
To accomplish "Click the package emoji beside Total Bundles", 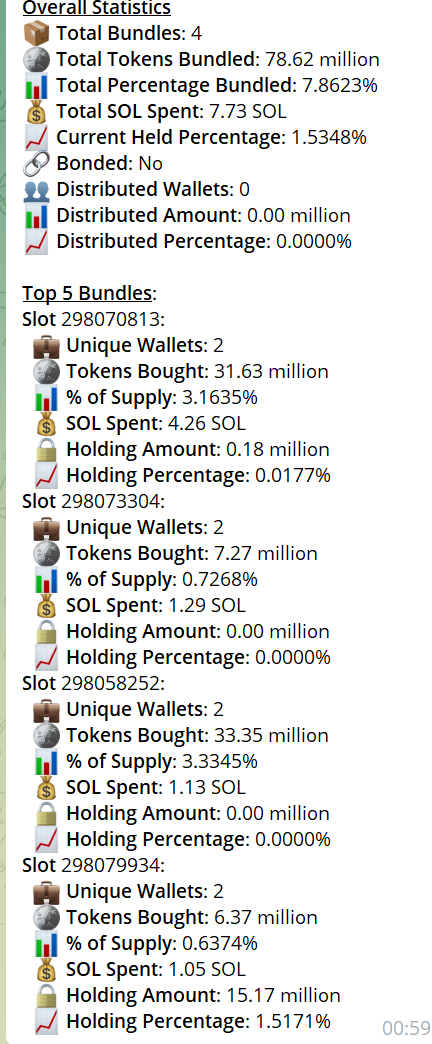I will (x=35, y=33).
